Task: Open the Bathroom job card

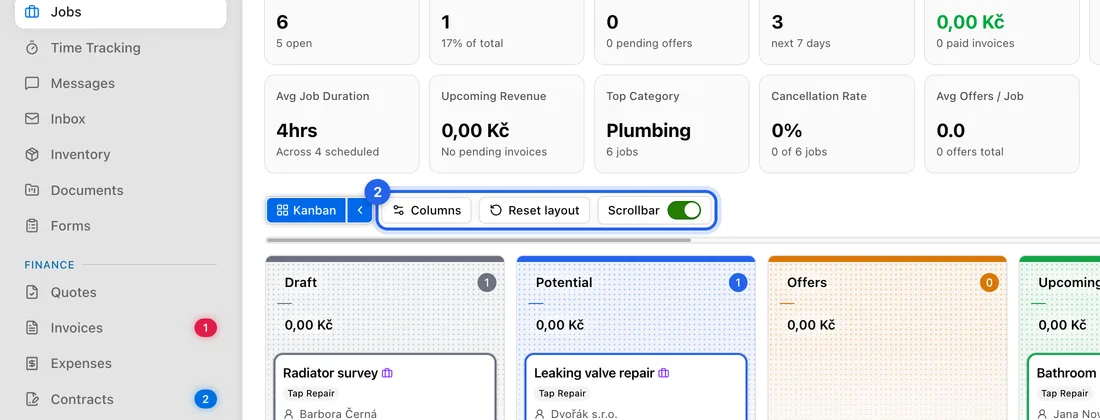Action: click(1064, 387)
